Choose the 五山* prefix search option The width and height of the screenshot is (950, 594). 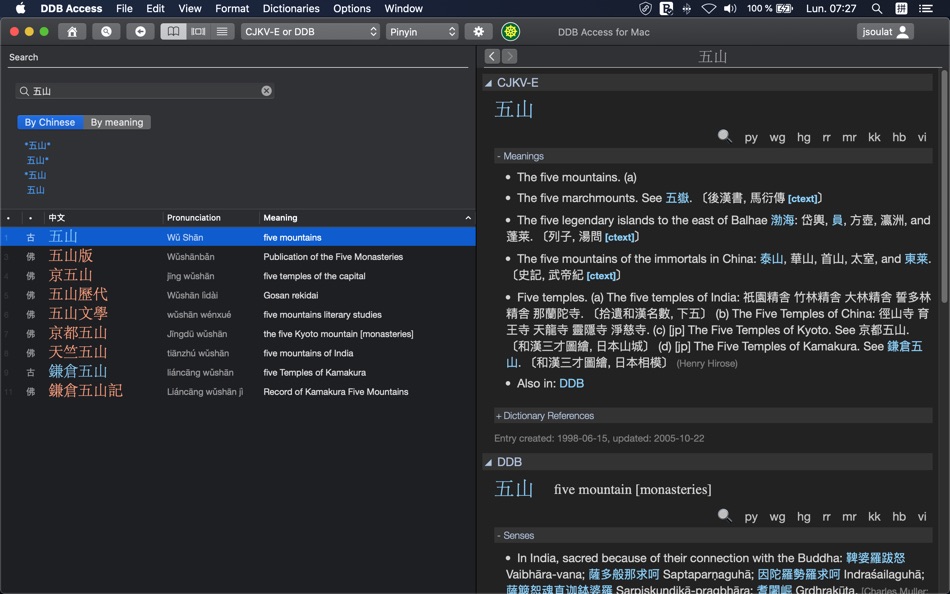pyautogui.click(x=38, y=161)
